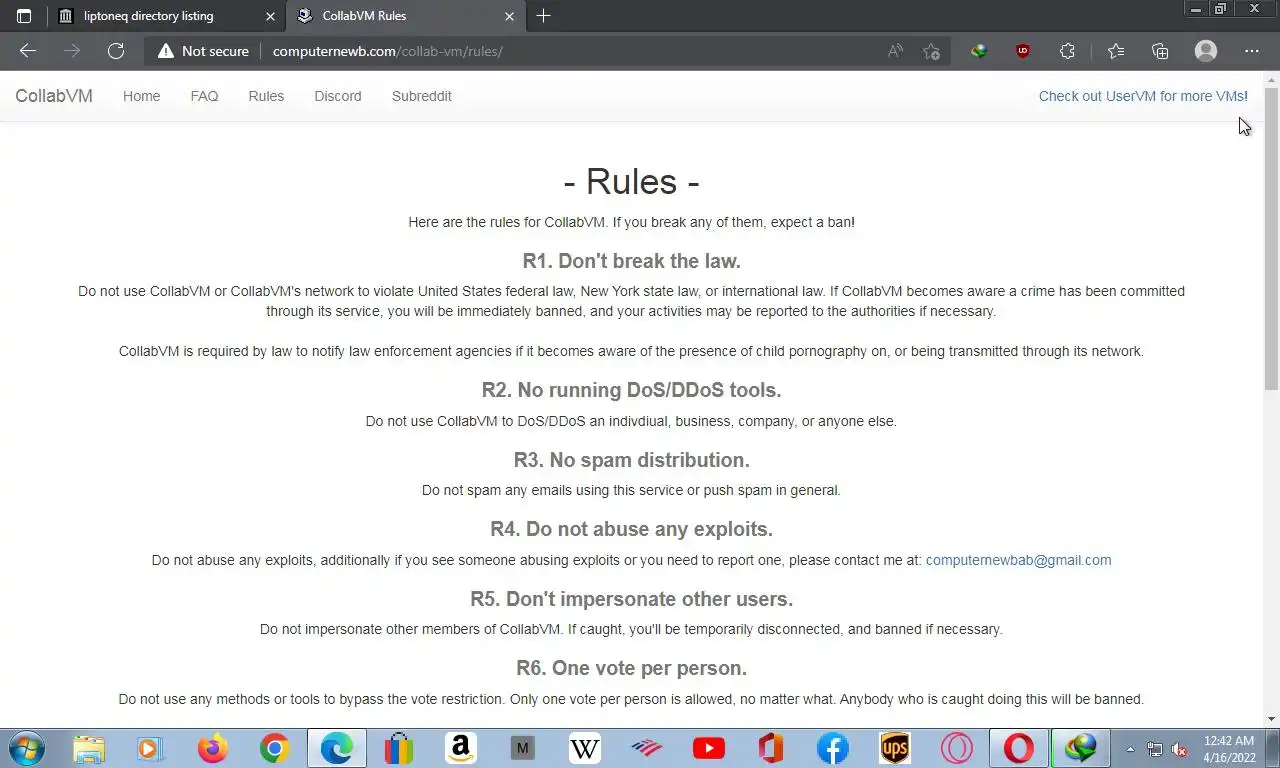This screenshot has height=768, width=1280.
Task: Open the Windows Start menu
Action: pyautogui.click(x=25, y=748)
